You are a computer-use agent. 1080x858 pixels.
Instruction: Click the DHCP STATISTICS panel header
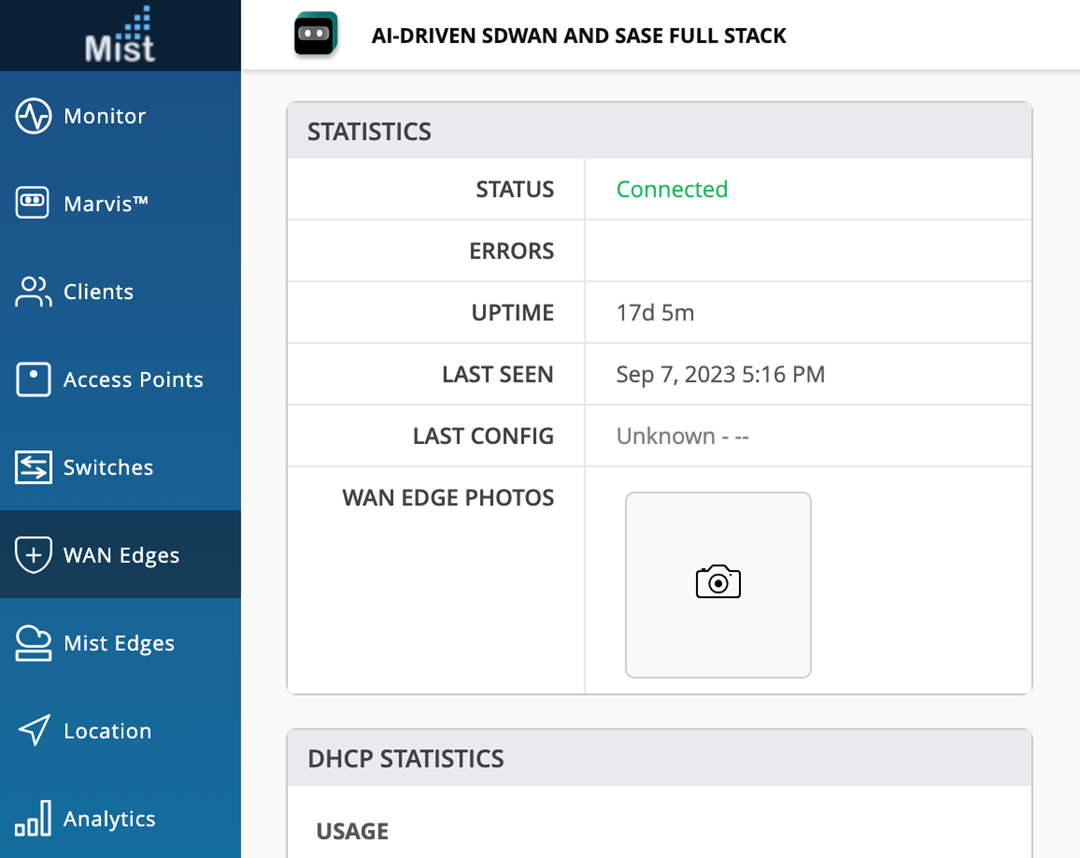pyautogui.click(x=659, y=758)
